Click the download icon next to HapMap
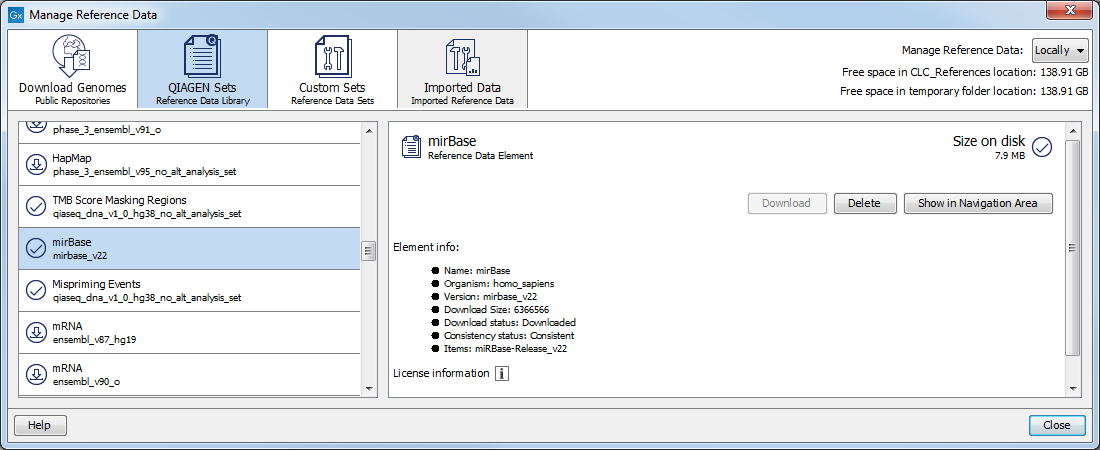This screenshot has width=1100, height=450. (x=37, y=164)
